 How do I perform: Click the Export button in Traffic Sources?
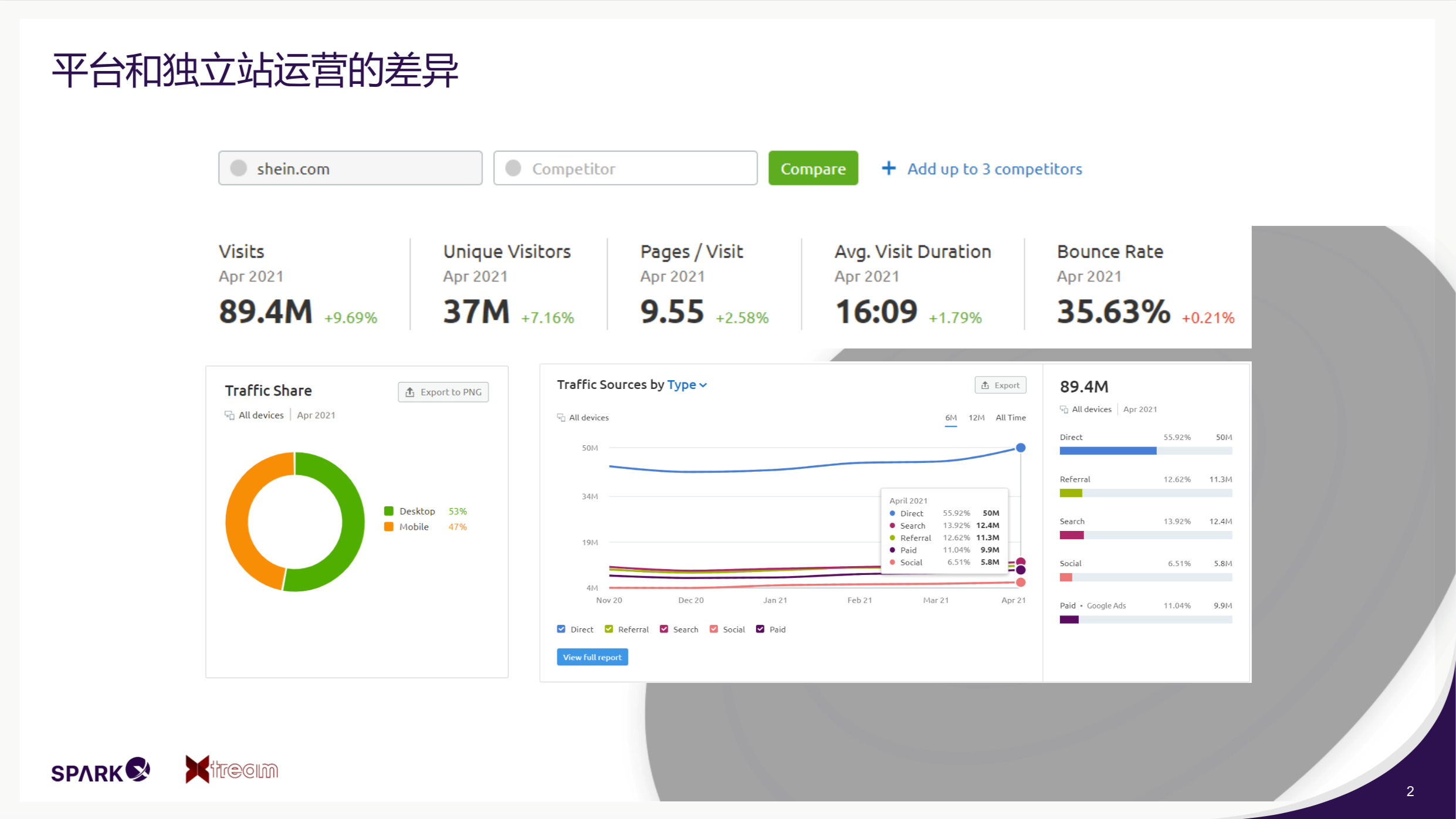(x=1000, y=385)
